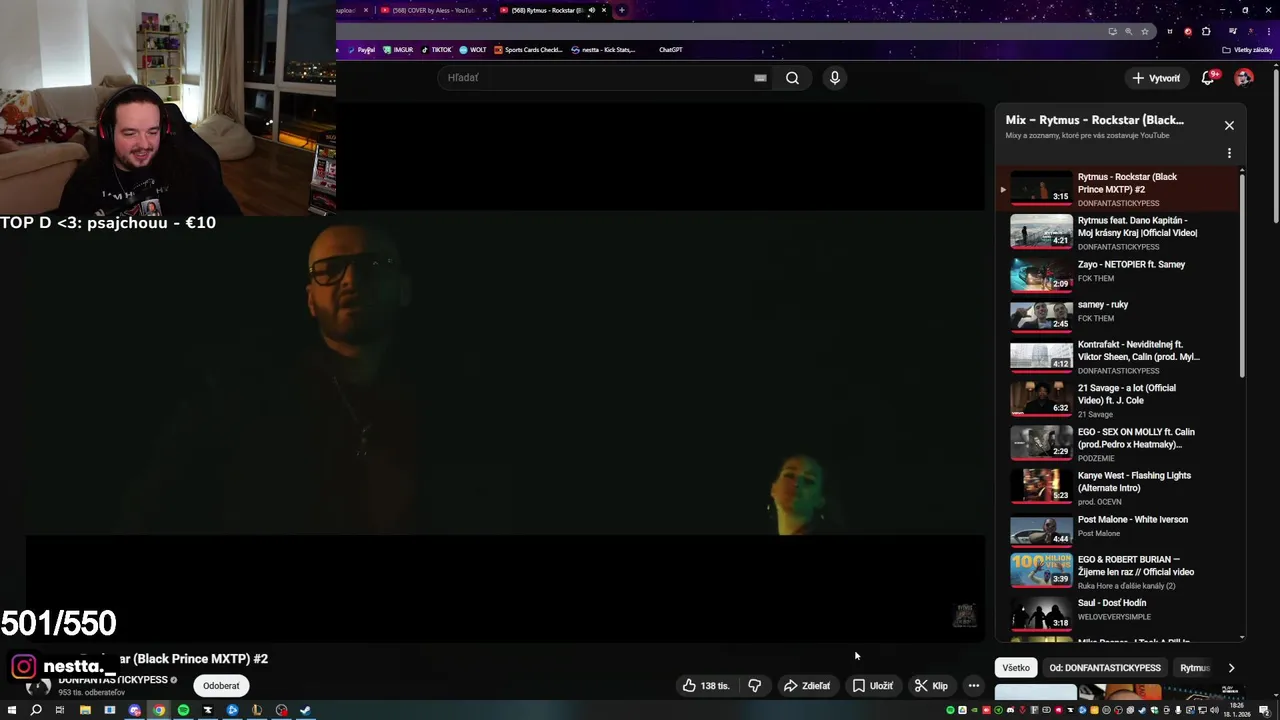Search with the magnifier button
The image size is (1280, 720).
point(792,78)
